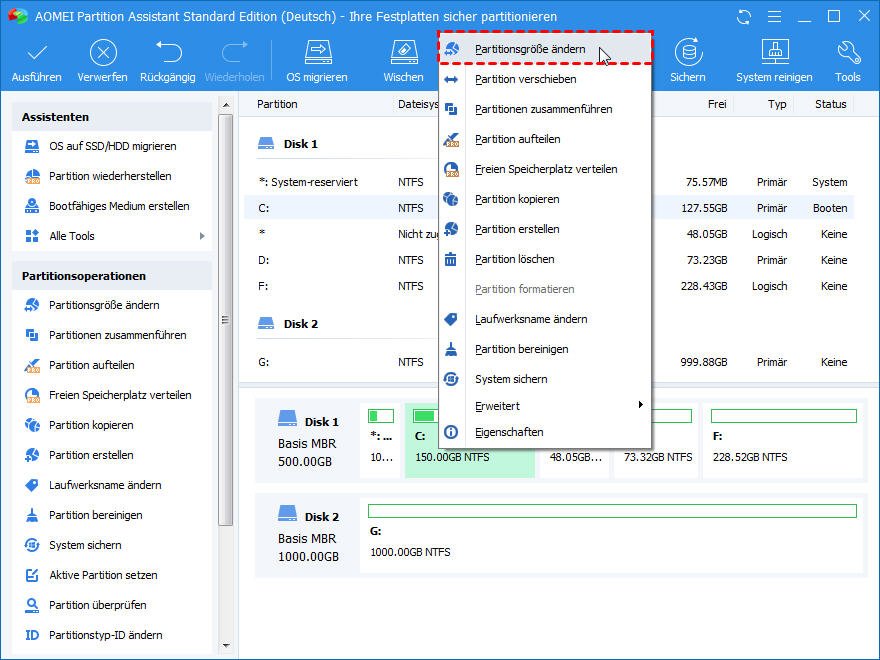Select Partition kopieren in the context menu
Image resolution: width=880 pixels, height=660 pixels.
click(x=544, y=199)
